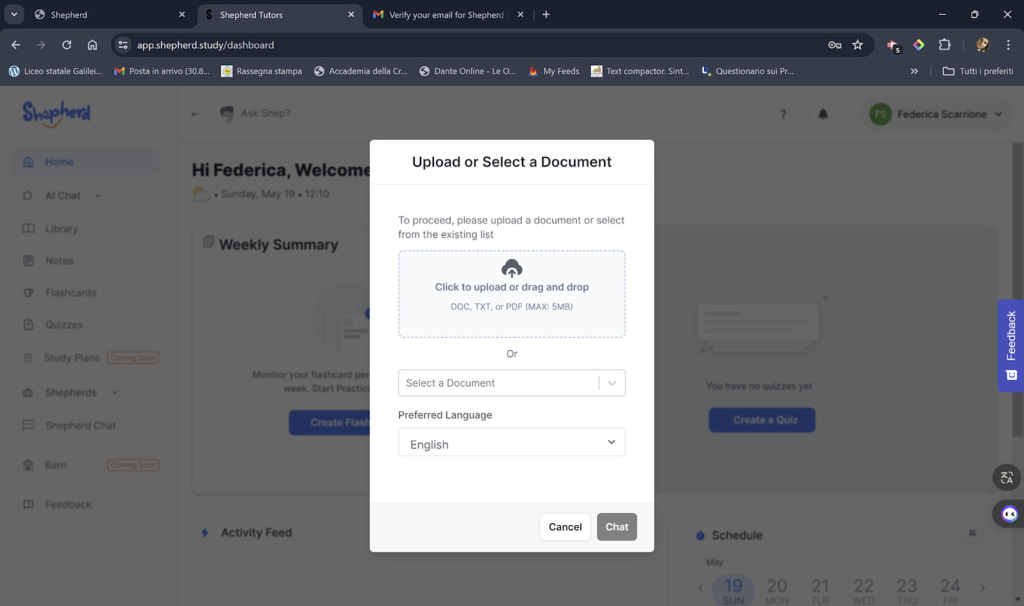Click the Chat button in dialog
This screenshot has width=1024, height=606.
coord(616,527)
